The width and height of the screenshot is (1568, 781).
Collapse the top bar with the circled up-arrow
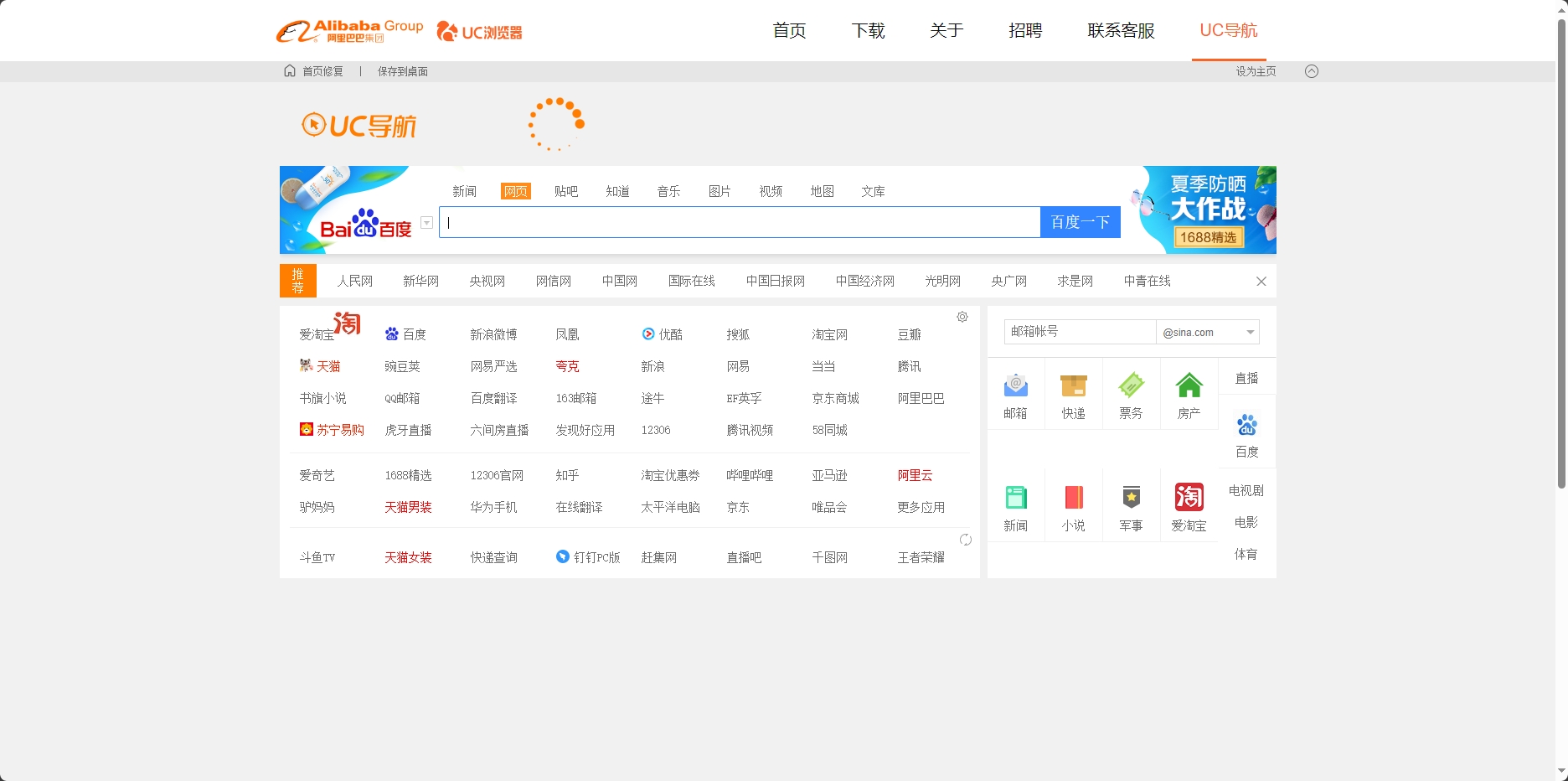point(1312,71)
